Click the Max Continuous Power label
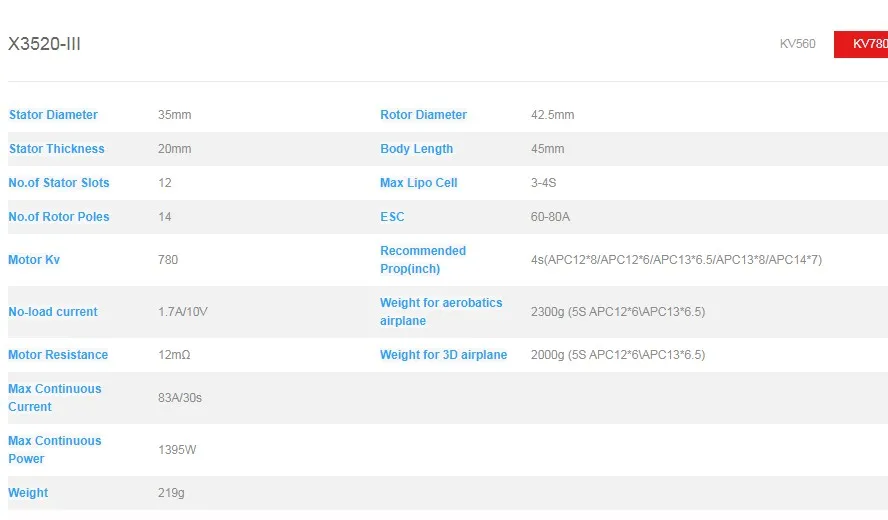The width and height of the screenshot is (888, 520). click(x=54, y=450)
